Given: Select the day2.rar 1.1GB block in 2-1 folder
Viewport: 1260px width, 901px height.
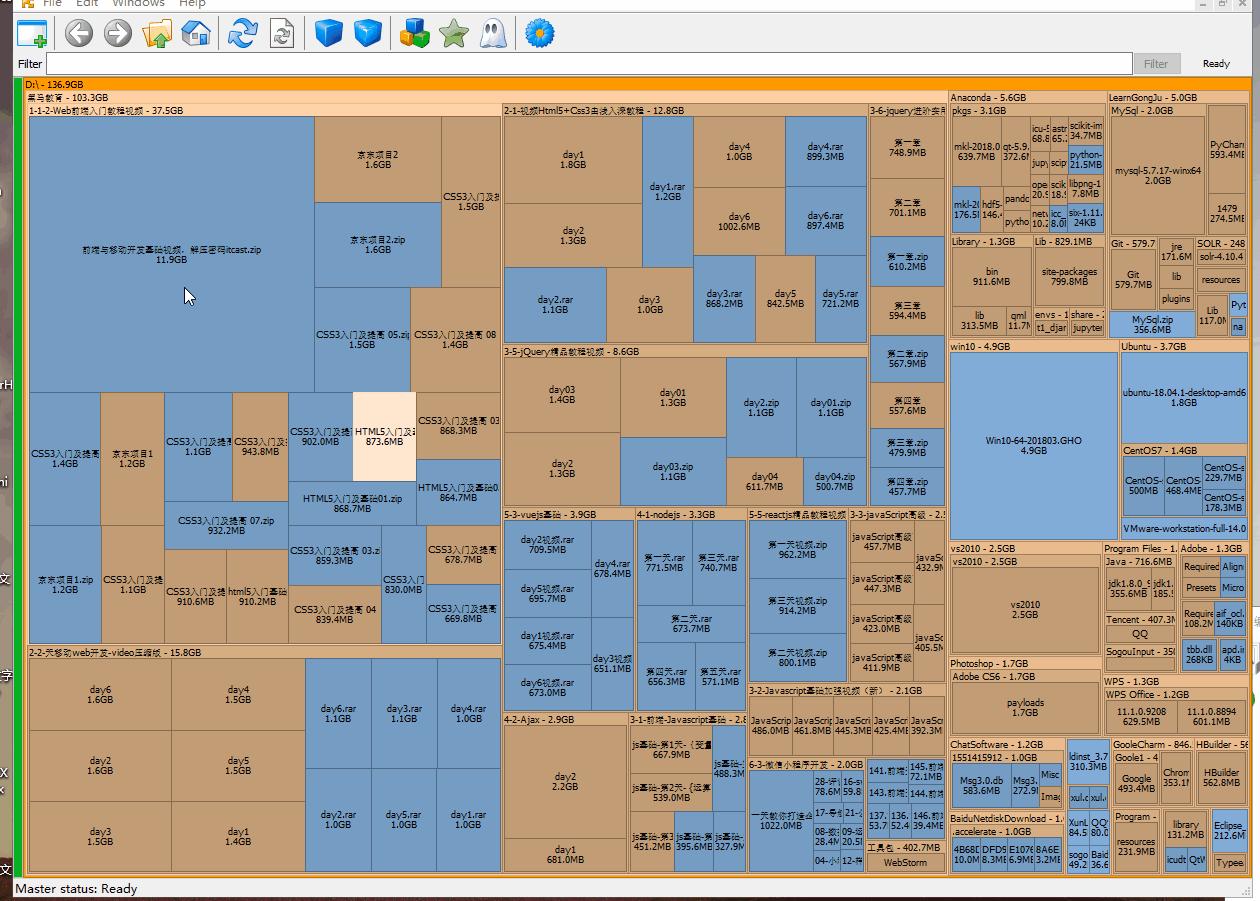Looking at the screenshot, I should click(x=555, y=305).
